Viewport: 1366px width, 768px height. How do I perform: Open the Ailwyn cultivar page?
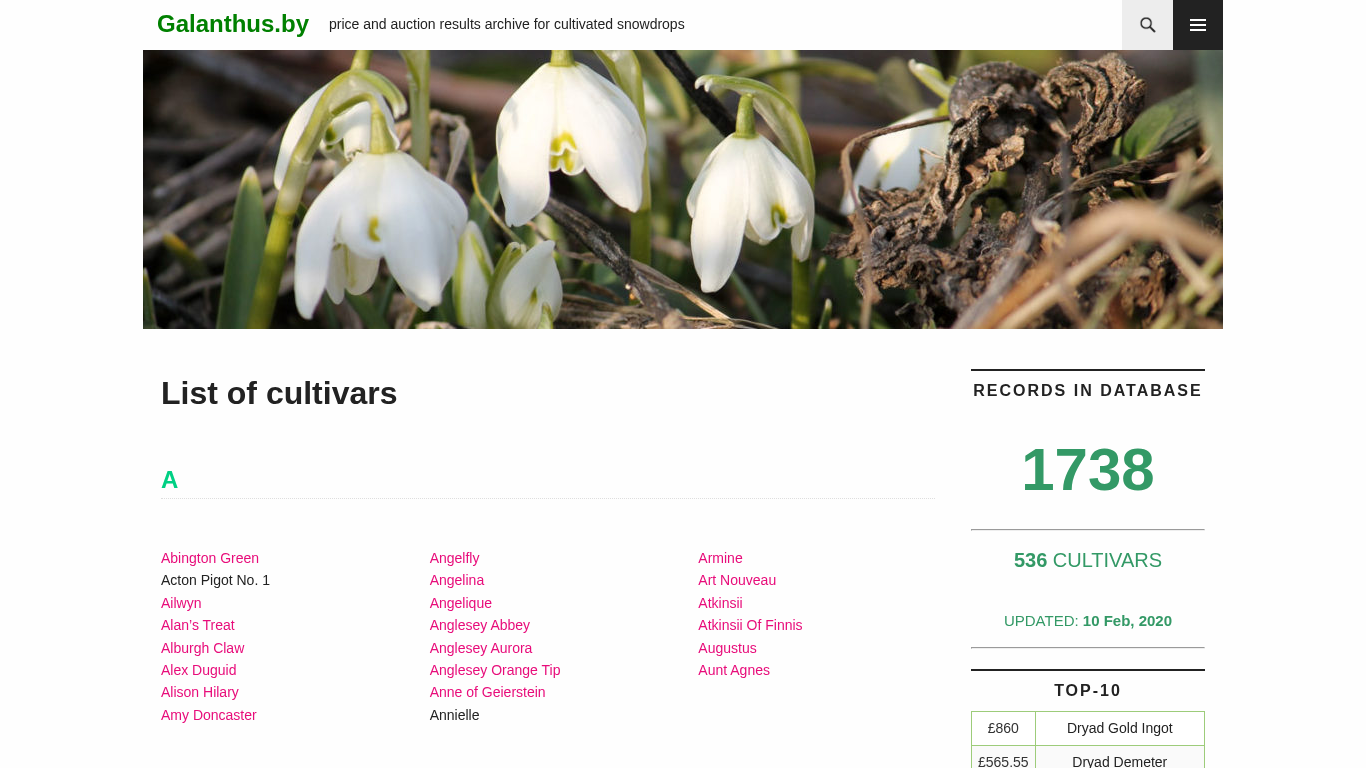point(181,603)
